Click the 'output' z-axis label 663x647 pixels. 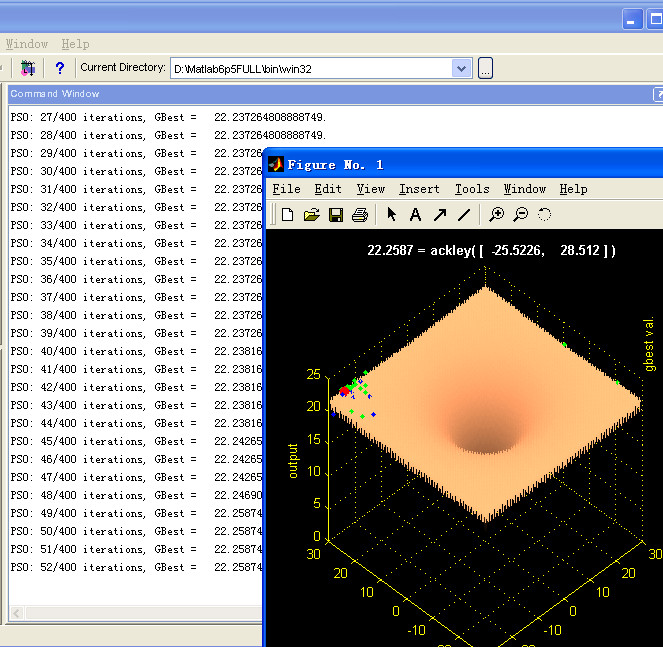[x=293, y=461]
